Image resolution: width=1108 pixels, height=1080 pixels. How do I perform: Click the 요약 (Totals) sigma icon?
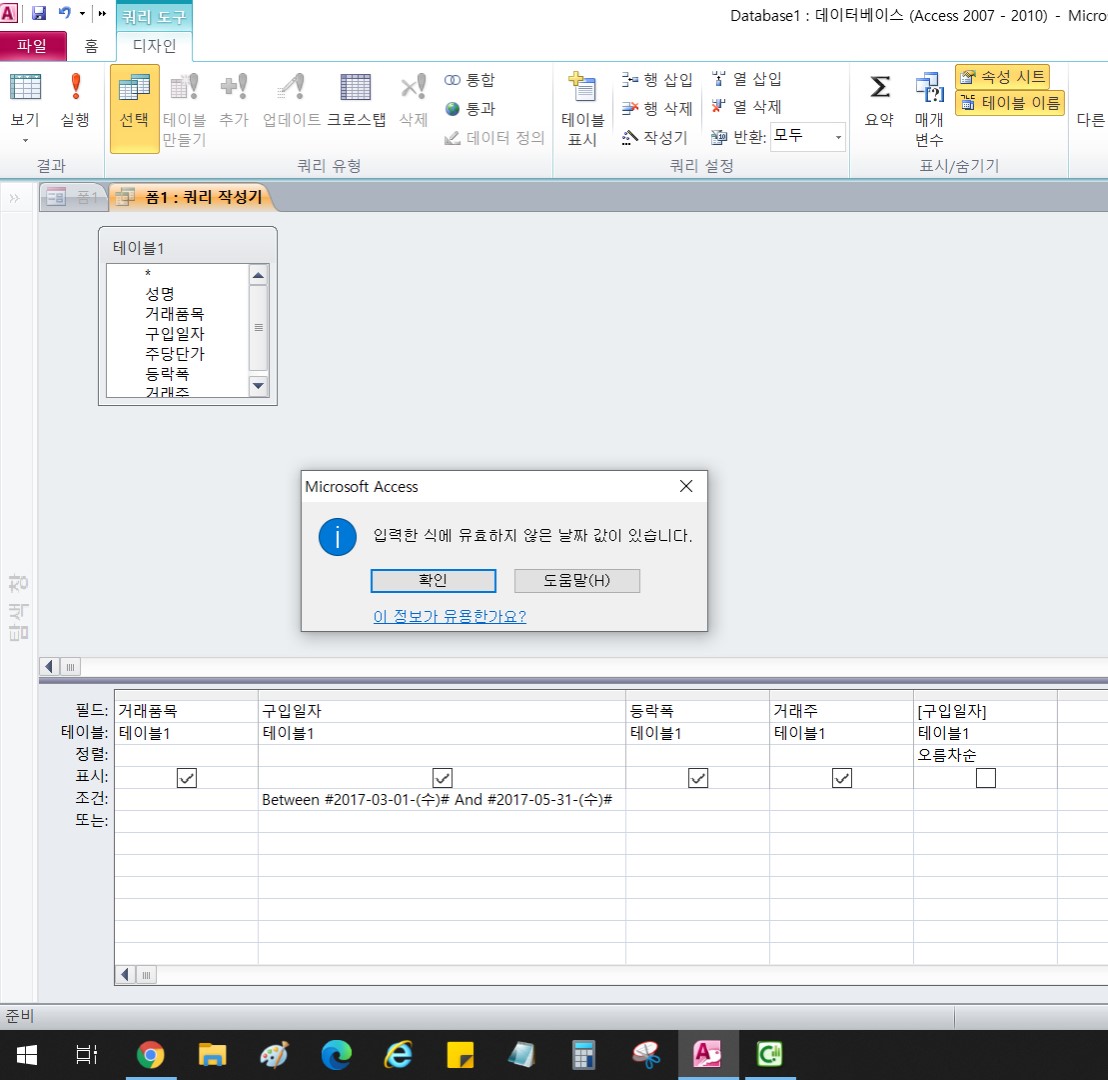(879, 90)
